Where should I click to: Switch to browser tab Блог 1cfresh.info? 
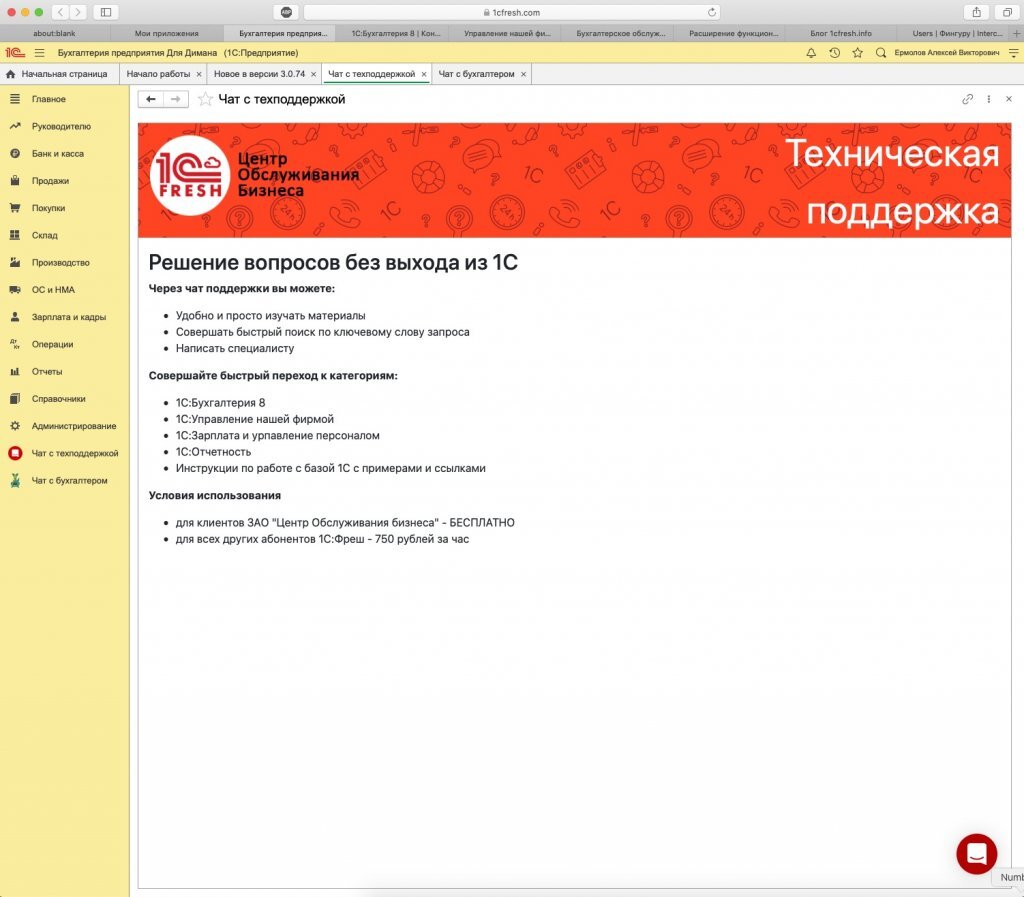pos(840,33)
